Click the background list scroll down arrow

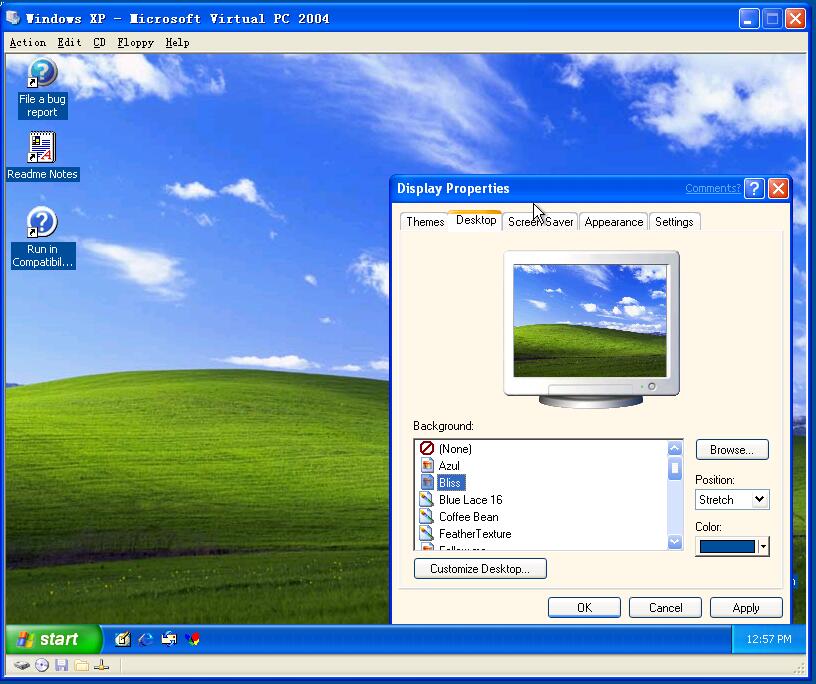674,542
